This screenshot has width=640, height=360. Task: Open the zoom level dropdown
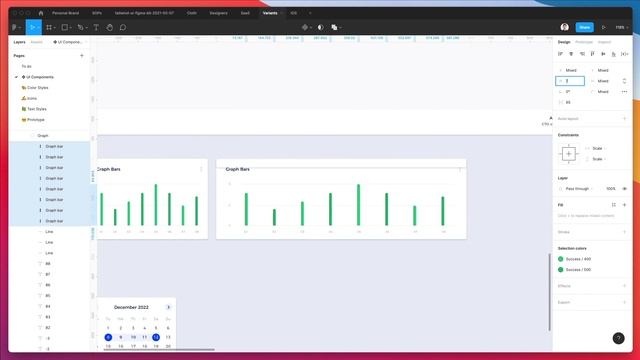tap(622, 27)
